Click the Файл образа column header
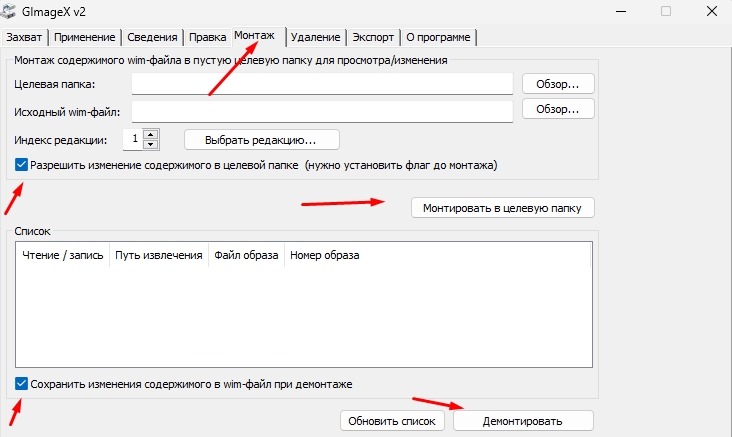732x437 pixels. [x=246, y=255]
